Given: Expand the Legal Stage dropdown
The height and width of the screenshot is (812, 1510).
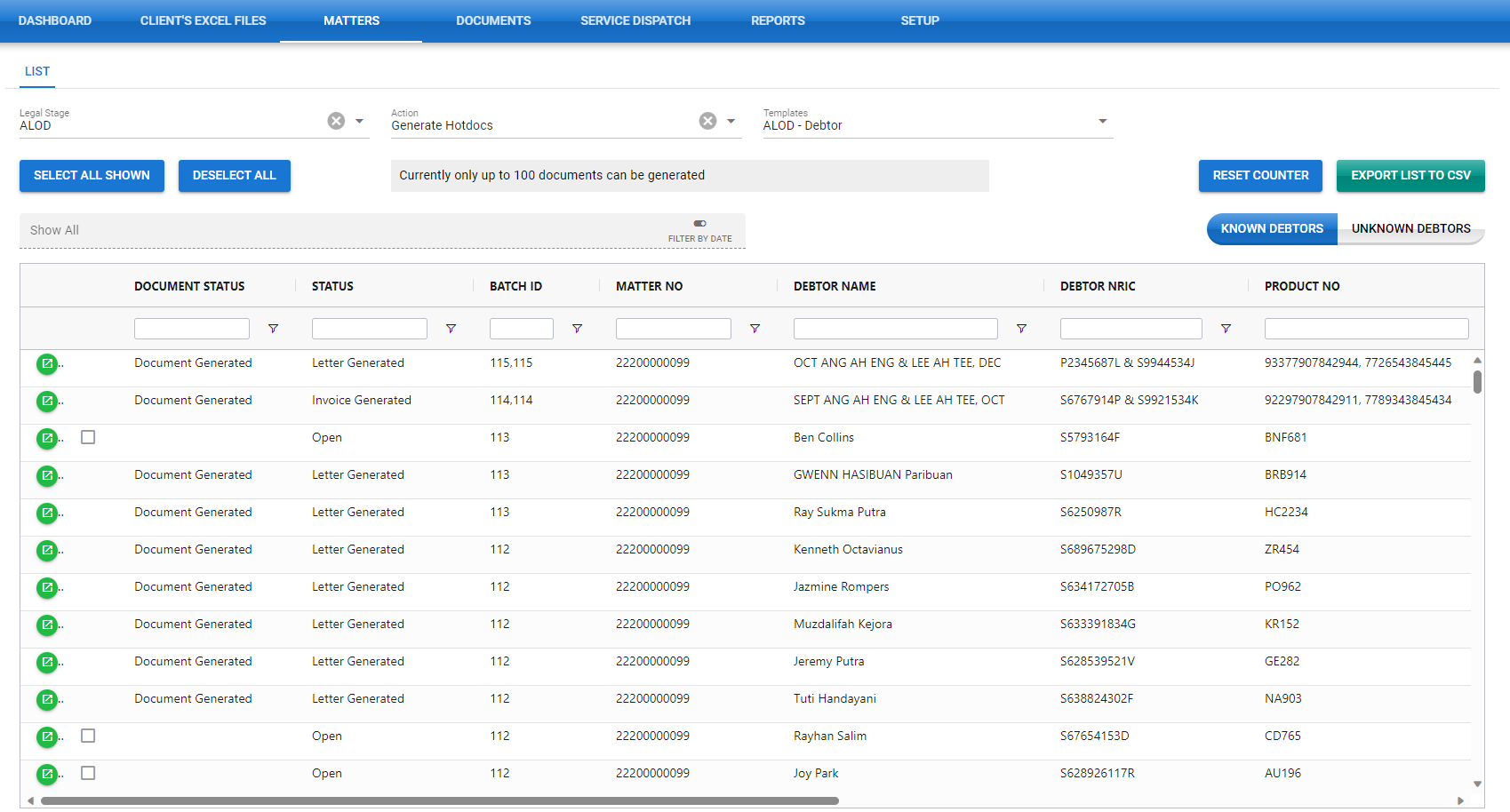Looking at the screenshot, I should point(360,121).
